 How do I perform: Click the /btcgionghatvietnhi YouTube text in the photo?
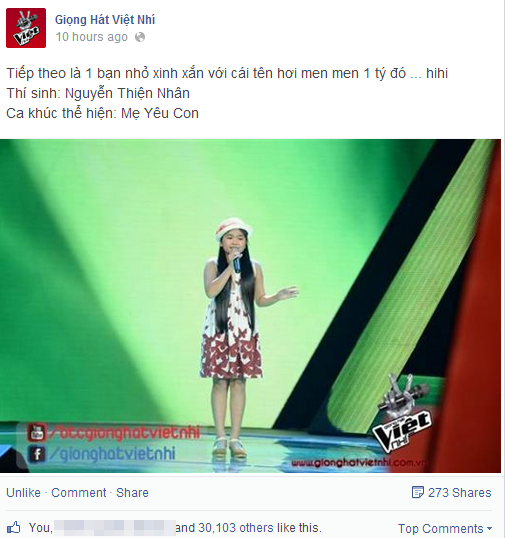125,433
